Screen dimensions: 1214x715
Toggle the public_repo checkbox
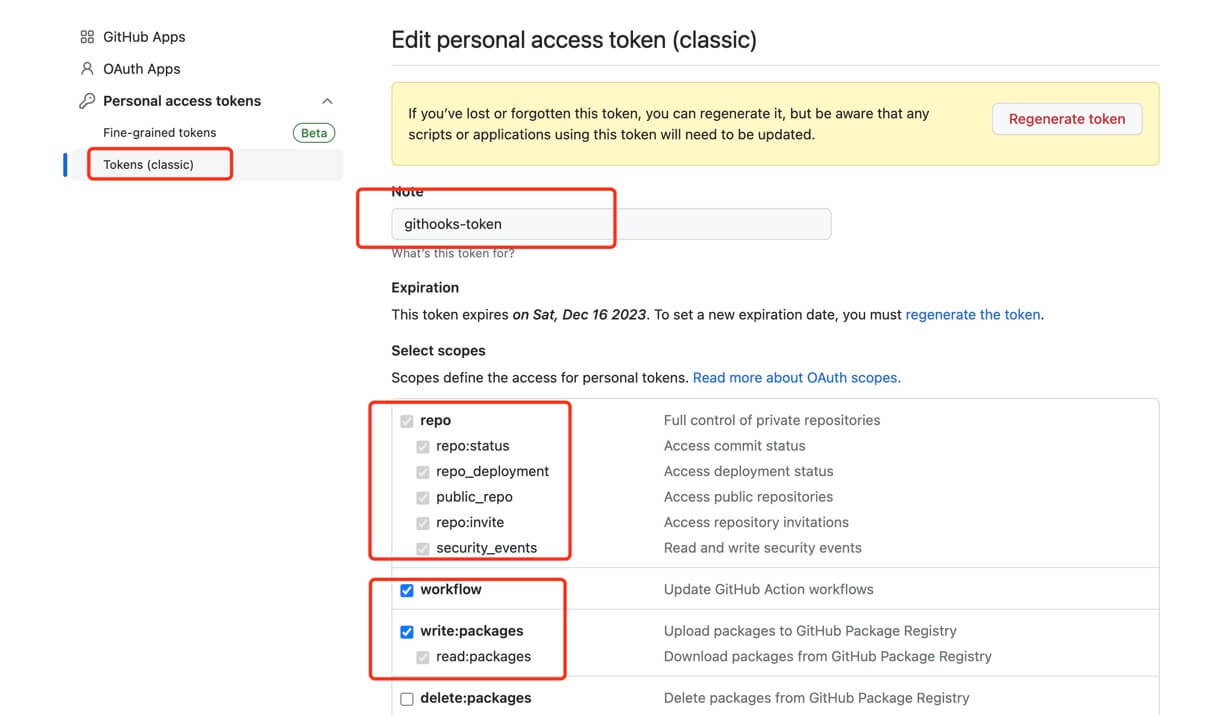423,498
